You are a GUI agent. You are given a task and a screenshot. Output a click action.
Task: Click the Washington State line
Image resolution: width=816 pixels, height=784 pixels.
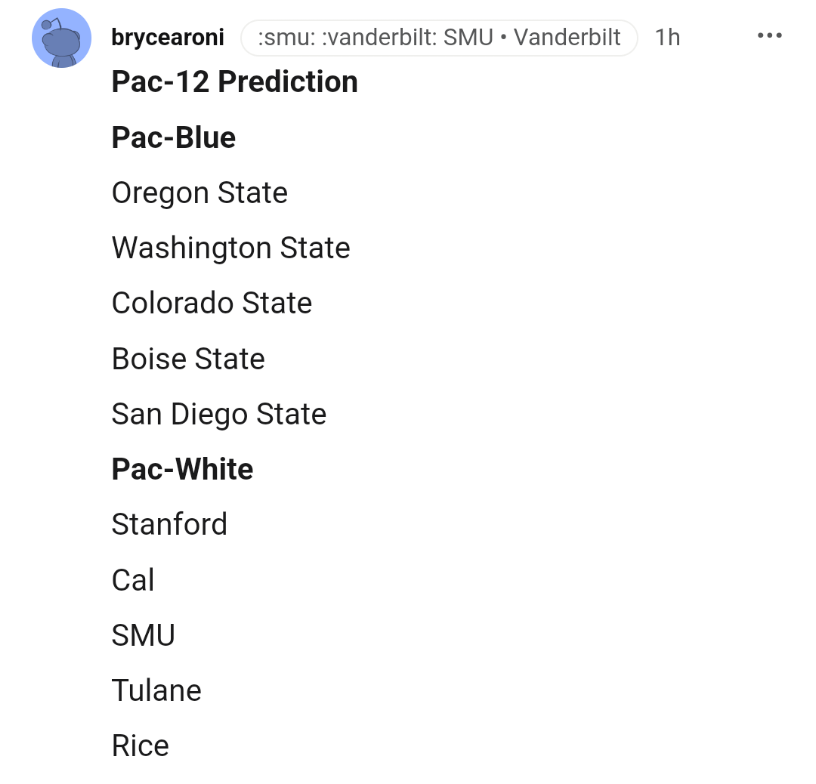[231, 248]
